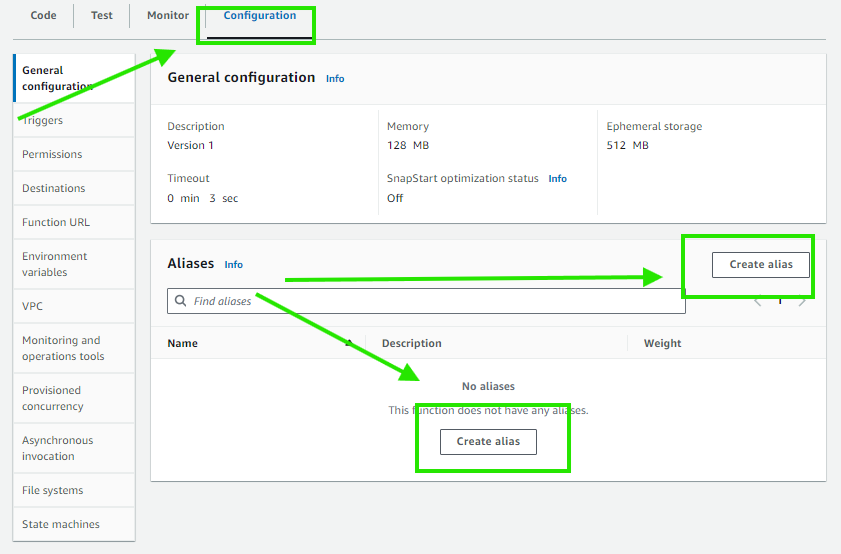The image size is (841, 554).
Task: Open Info link next to SnapStart optimization status
Action: [x=557, y=179]
